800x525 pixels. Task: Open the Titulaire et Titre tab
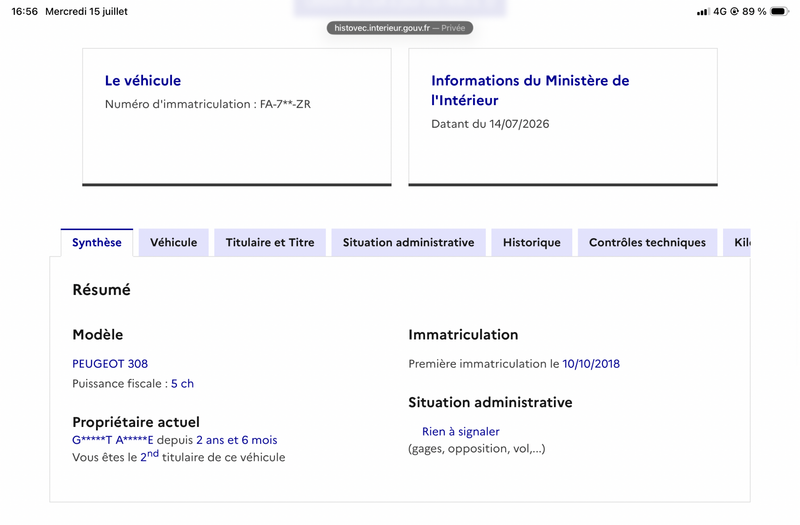270,242
